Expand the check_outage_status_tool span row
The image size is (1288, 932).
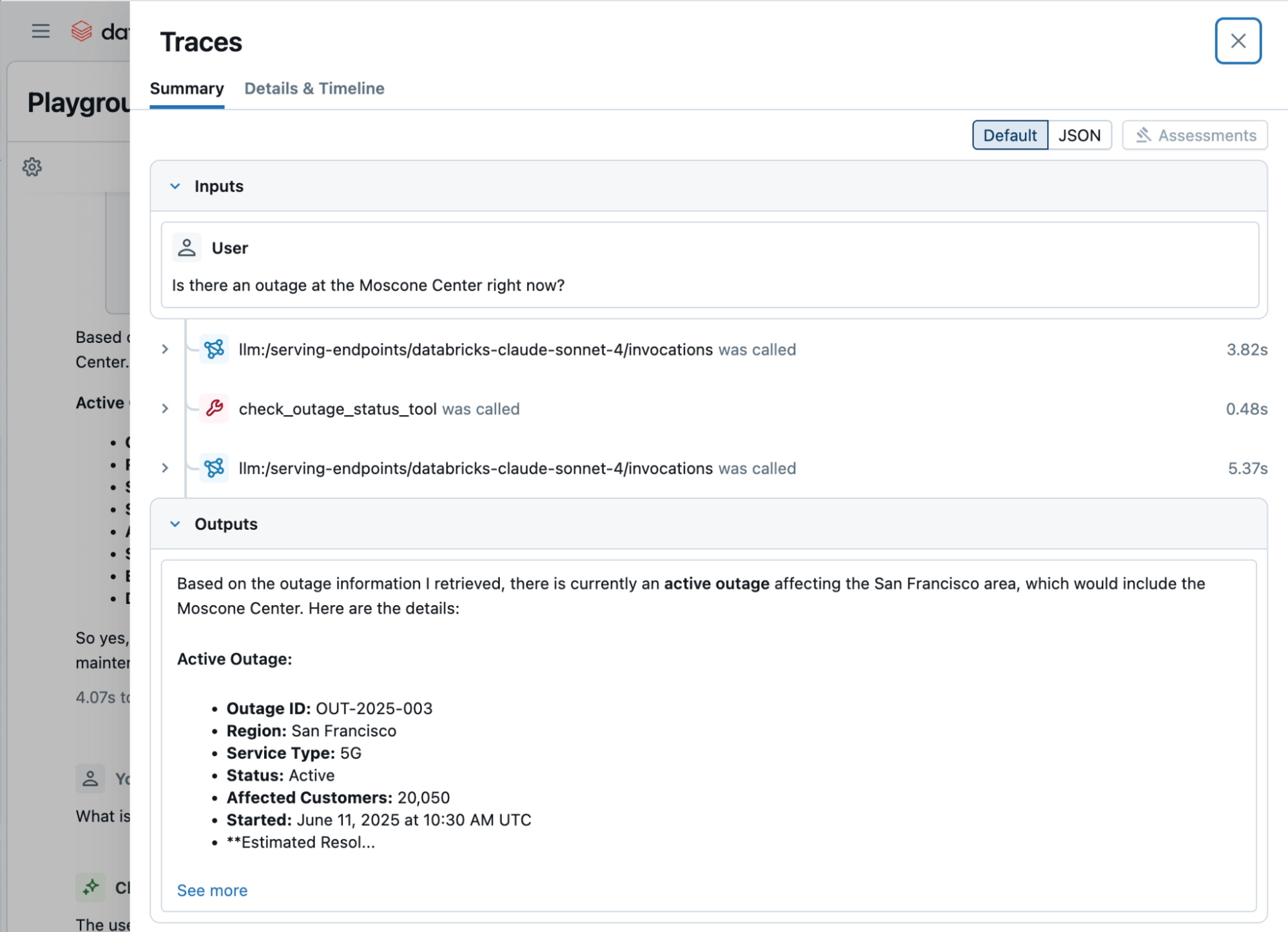pos(165,409)
